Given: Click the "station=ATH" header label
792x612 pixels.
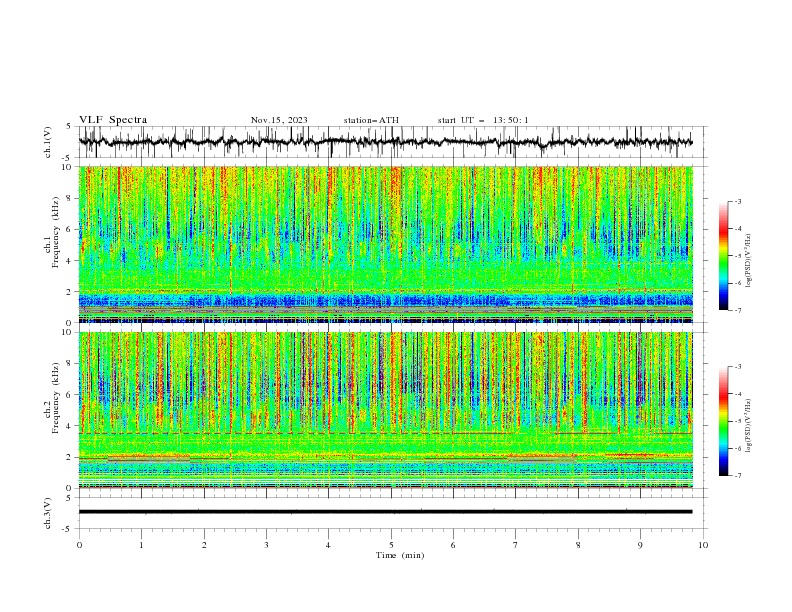Looking at the screenshot, I should pyautogui.click(x=371, y=120).
